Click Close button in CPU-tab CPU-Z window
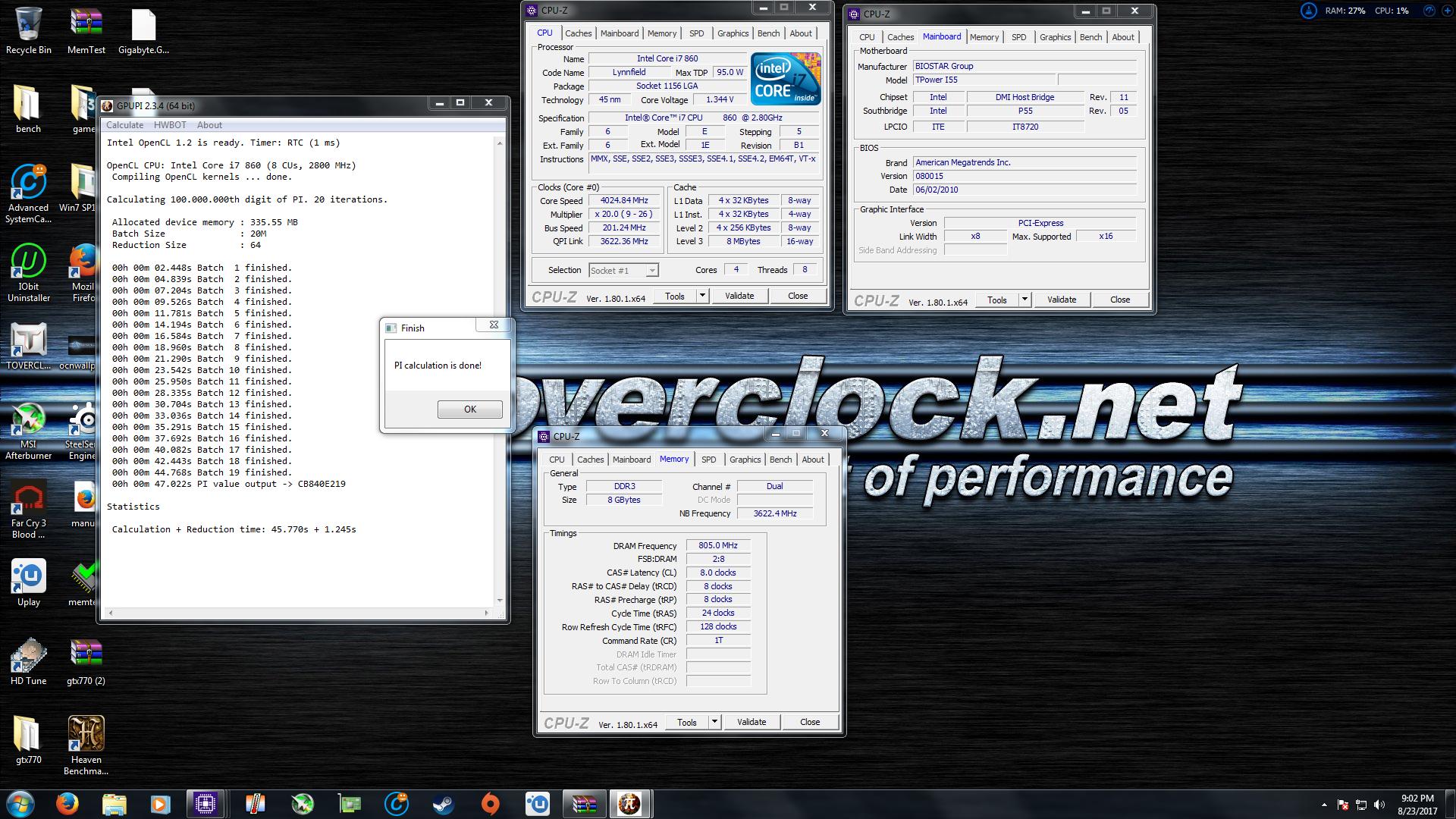This screenshot has height=819, width=1456. (x=798, y=296)
